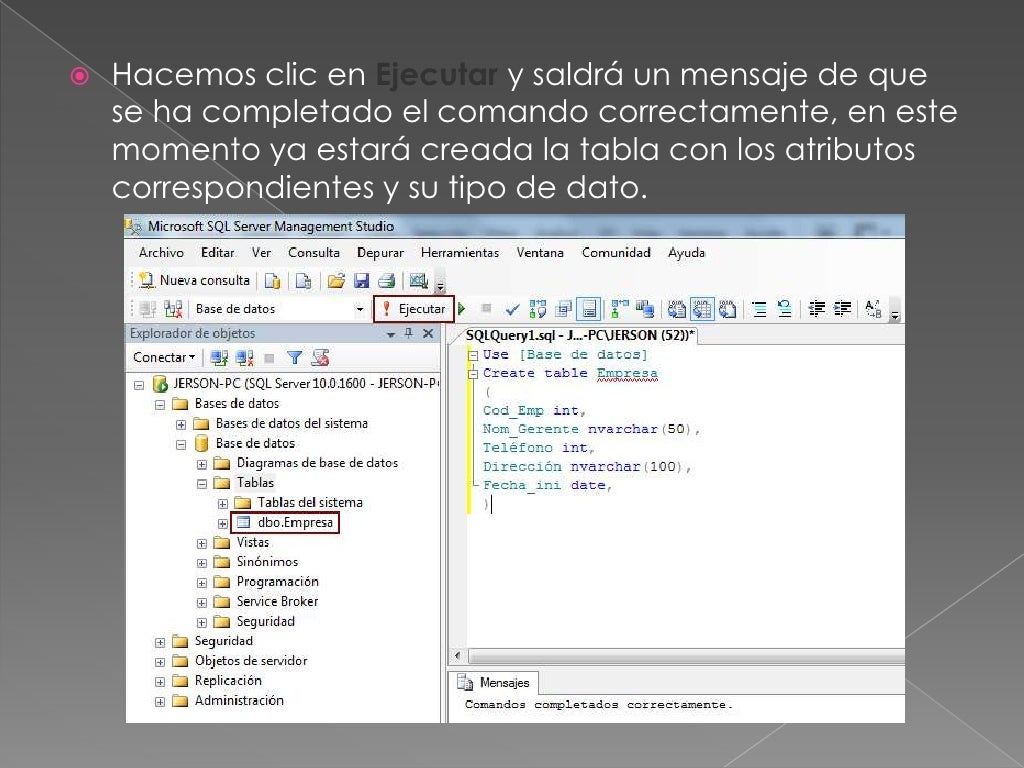Switch to Results to Text
Screen dimensions: 1024x768
coord(677,309)
